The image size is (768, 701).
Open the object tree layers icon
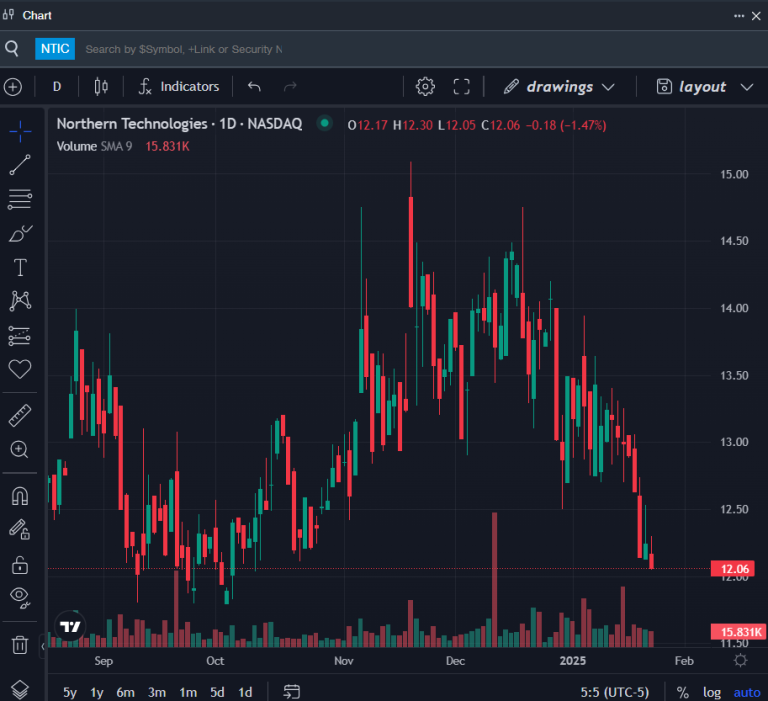20,690
